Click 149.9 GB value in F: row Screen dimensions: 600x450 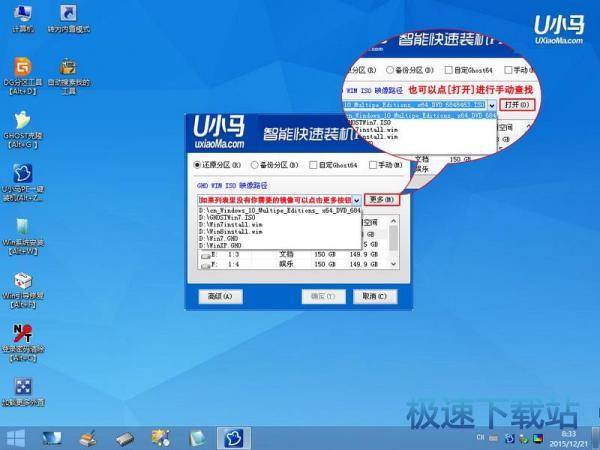pos(364,264)
